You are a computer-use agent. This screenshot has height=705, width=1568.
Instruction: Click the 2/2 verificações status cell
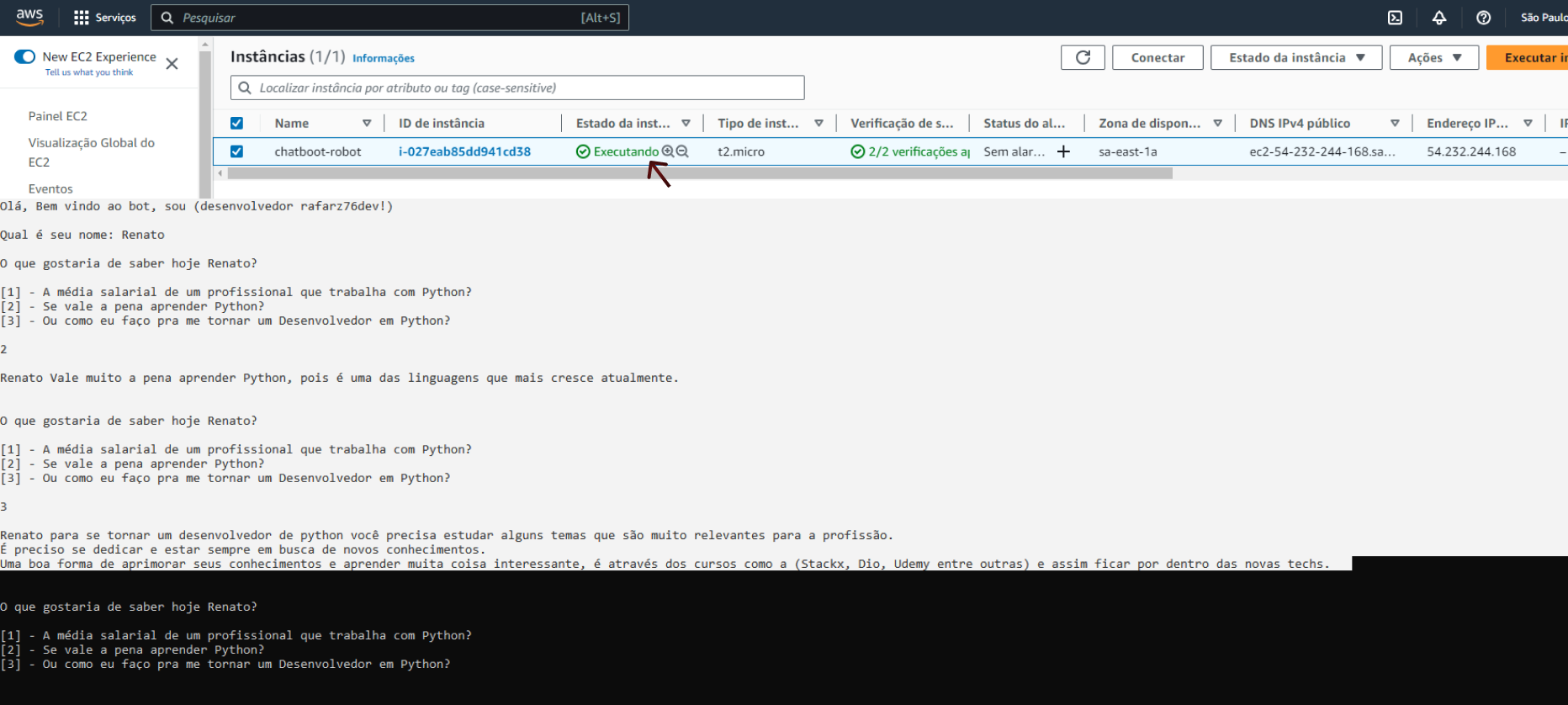point(912,151)
